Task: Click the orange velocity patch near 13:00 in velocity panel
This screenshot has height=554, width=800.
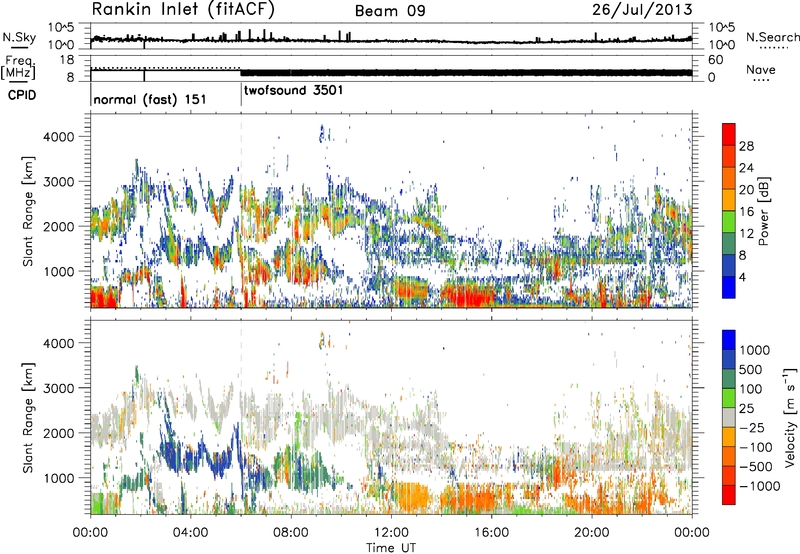Action: pyautogui.click(x=412, y=496)
